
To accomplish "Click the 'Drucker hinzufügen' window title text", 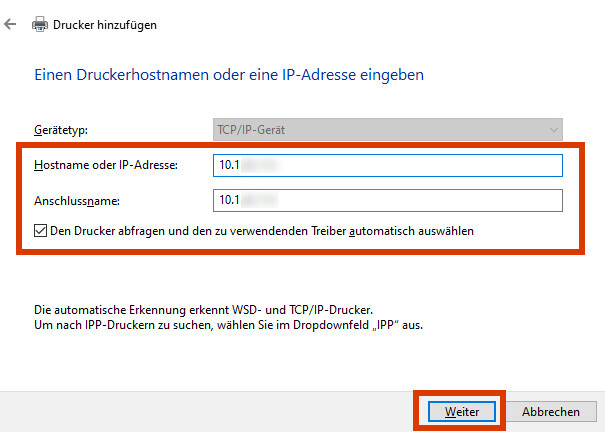I will pos(105,25).
